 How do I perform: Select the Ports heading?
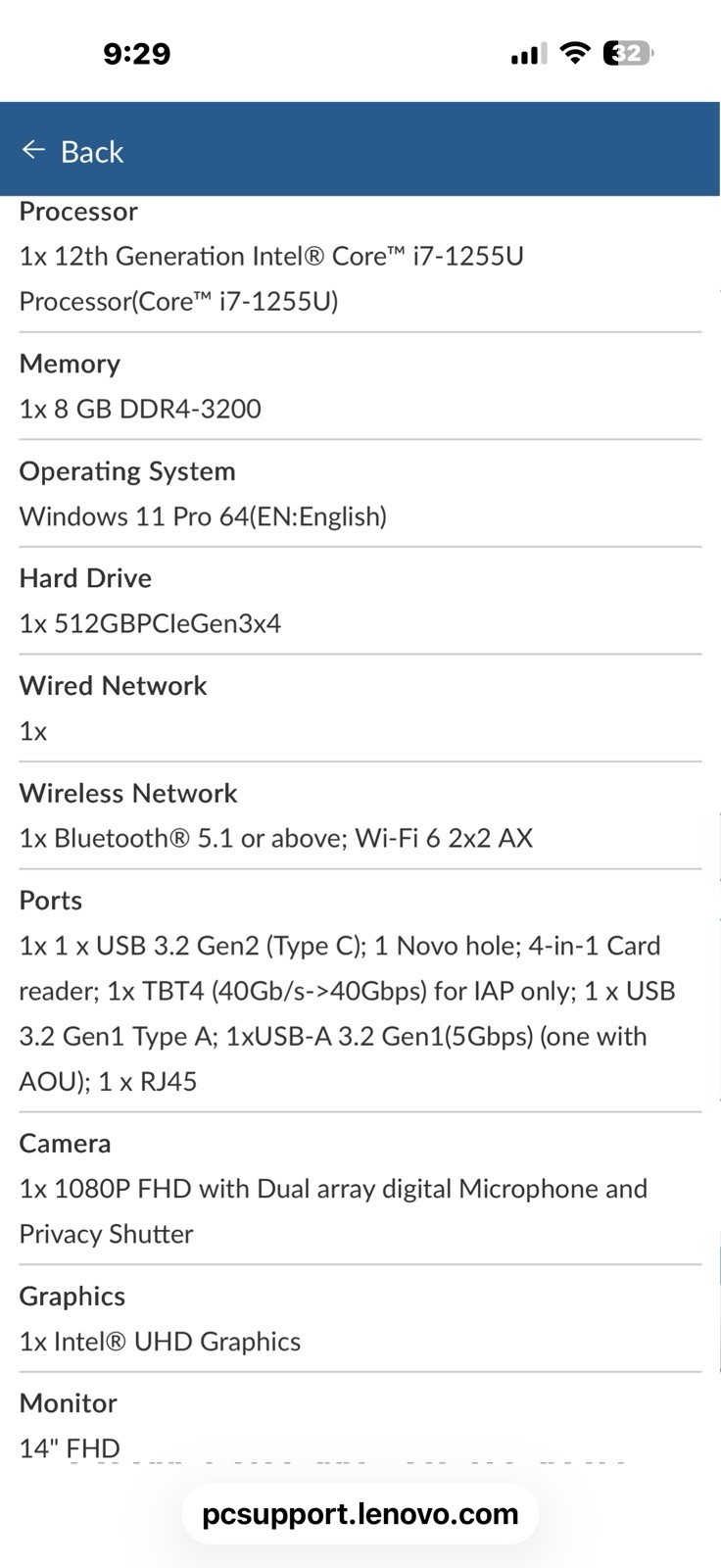coord(51,901)
